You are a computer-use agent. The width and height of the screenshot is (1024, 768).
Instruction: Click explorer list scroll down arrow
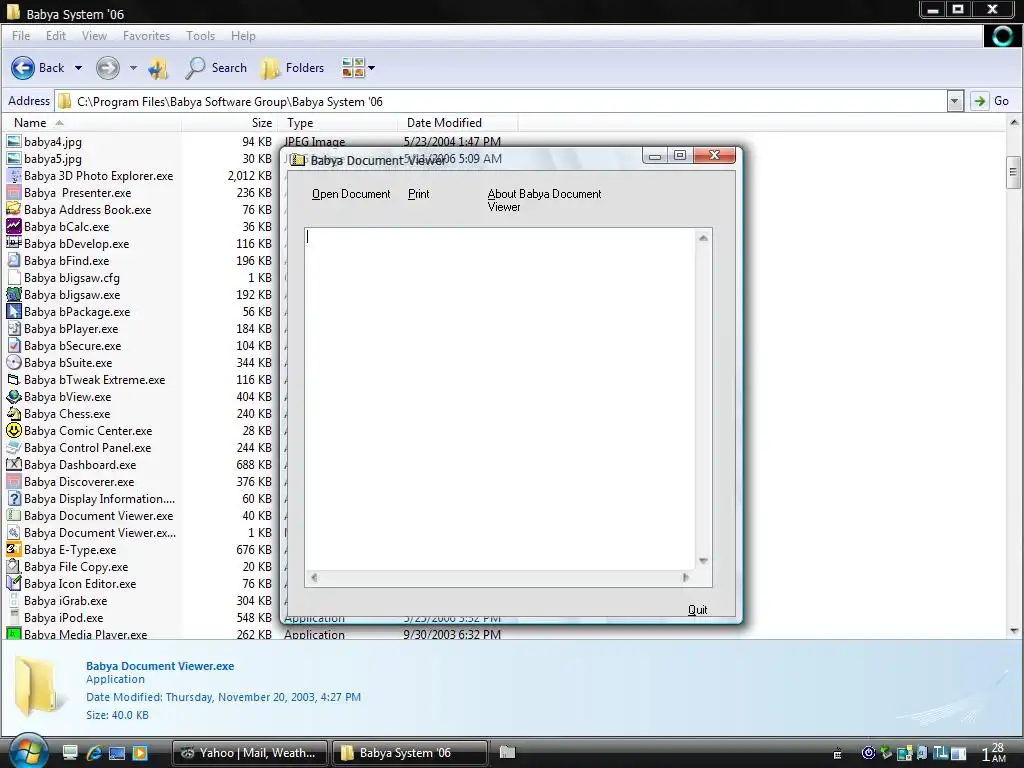pos(1014,631)
